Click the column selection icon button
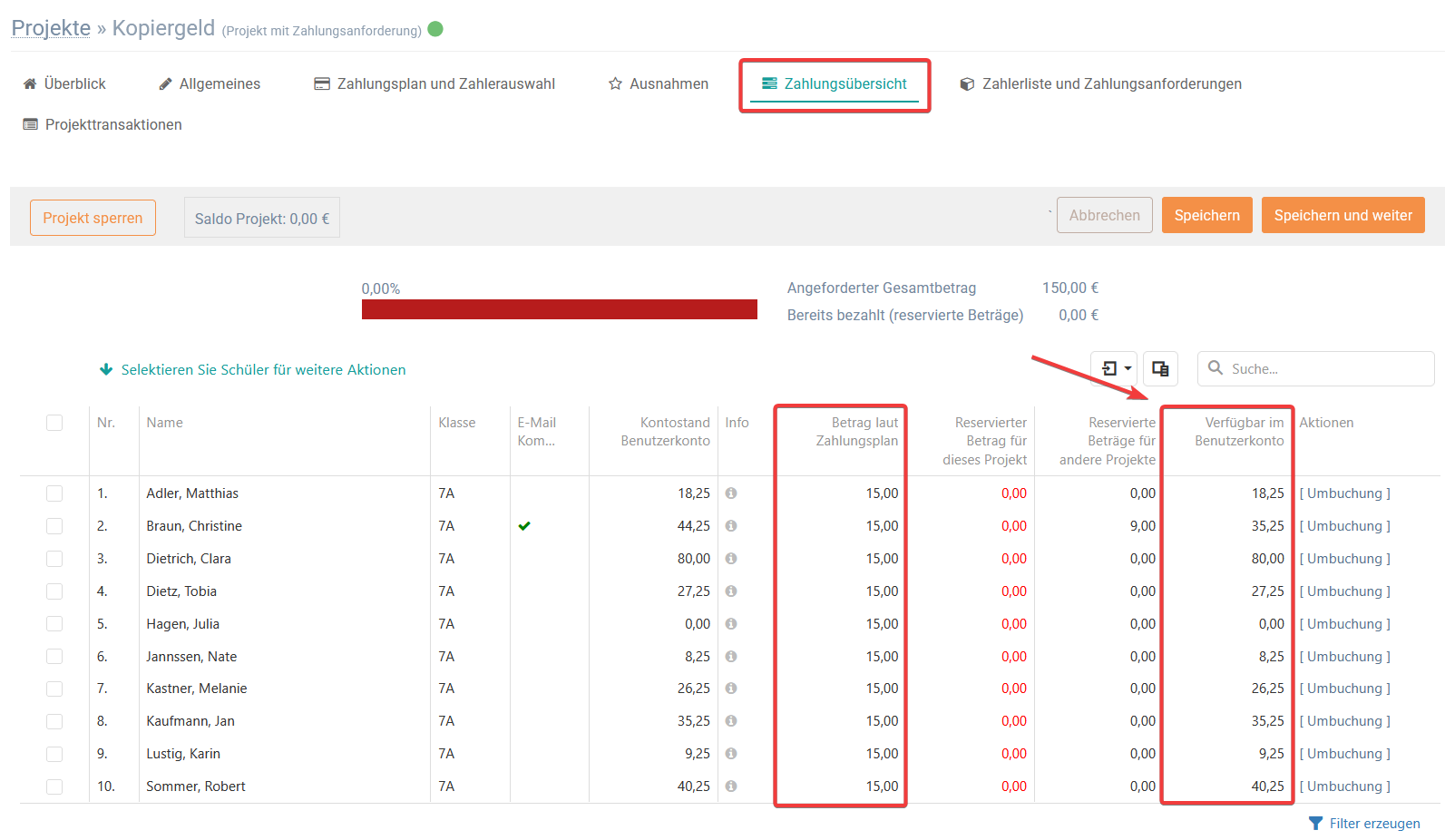The height and width of the screenshot is (840, 1445). tap(1160, 368)
